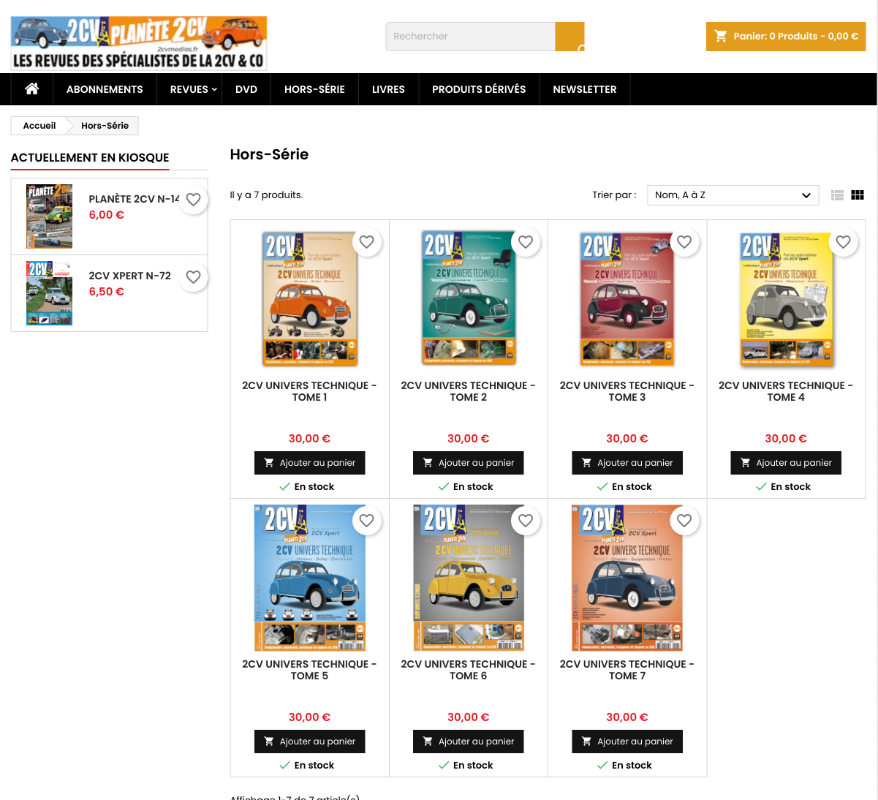Open the Produits Dérivés menu
The image size is (878, 800).
point(478,89)
